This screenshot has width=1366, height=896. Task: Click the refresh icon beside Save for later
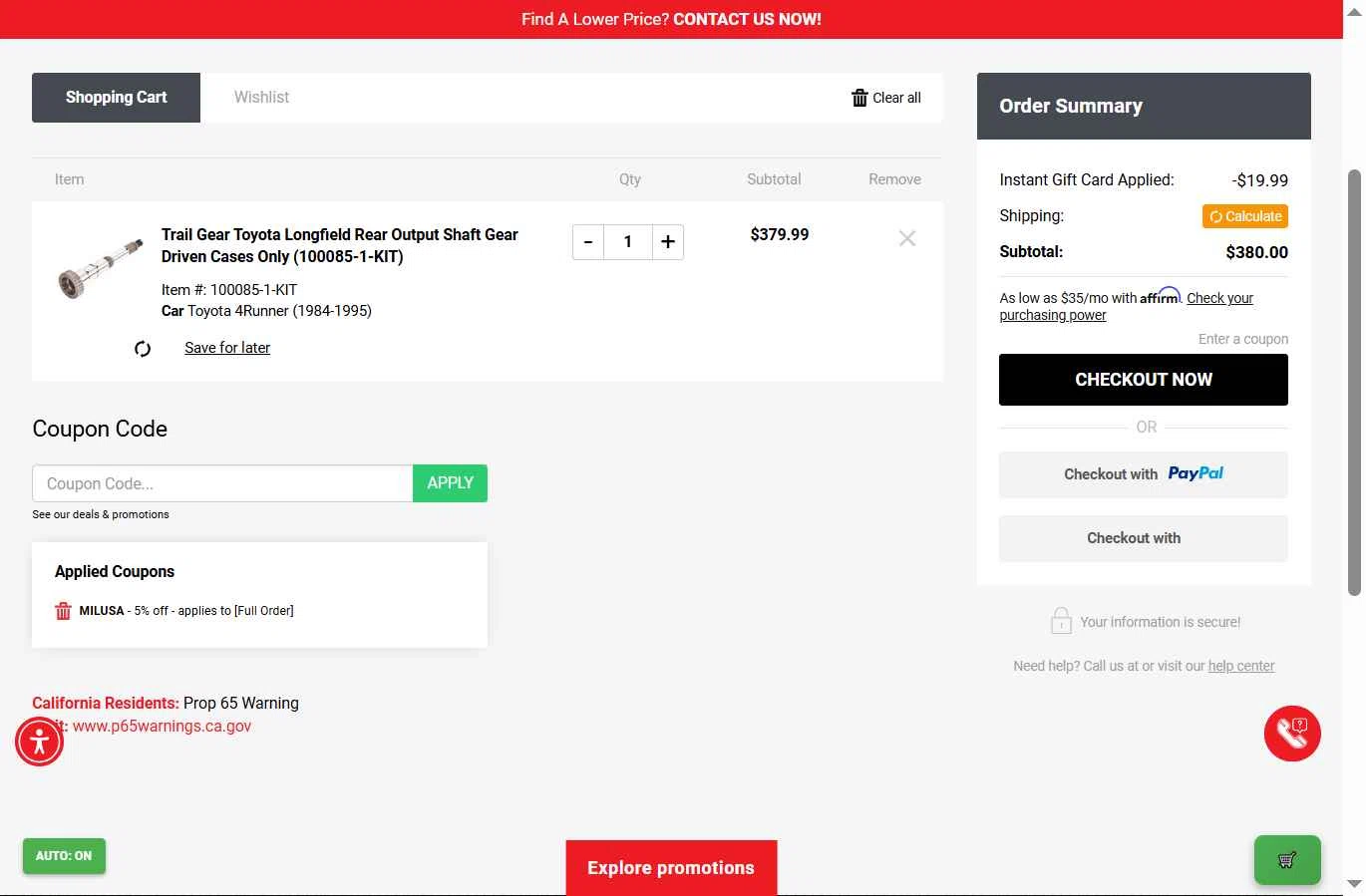143,349
